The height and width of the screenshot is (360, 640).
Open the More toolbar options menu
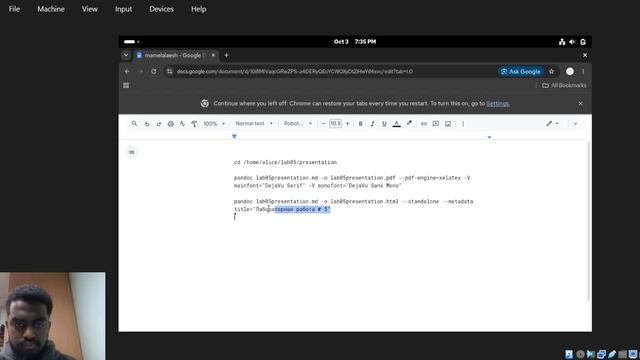463,124
